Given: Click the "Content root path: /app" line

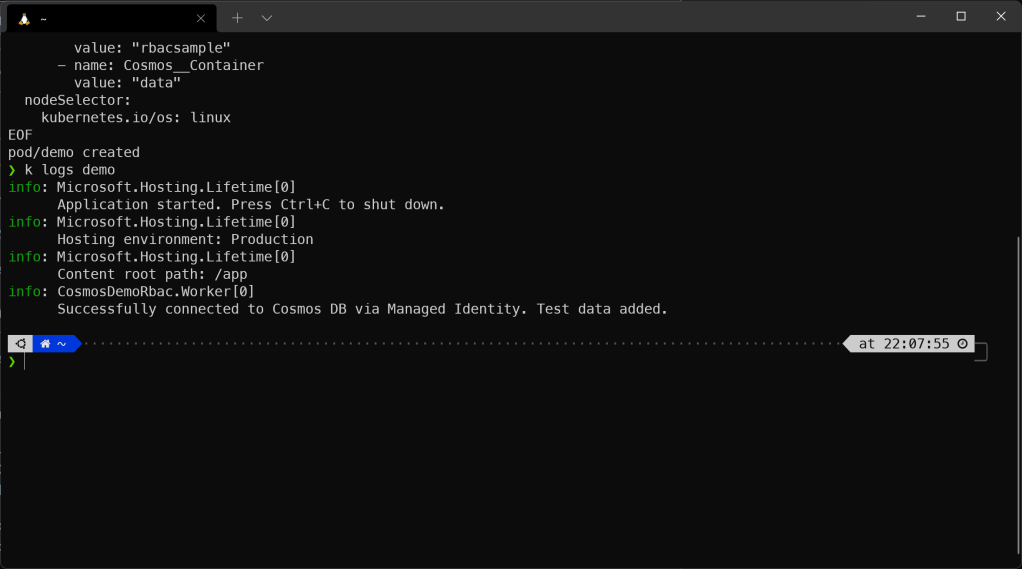Looking at the screenshot, I should [x=152, y=274].
